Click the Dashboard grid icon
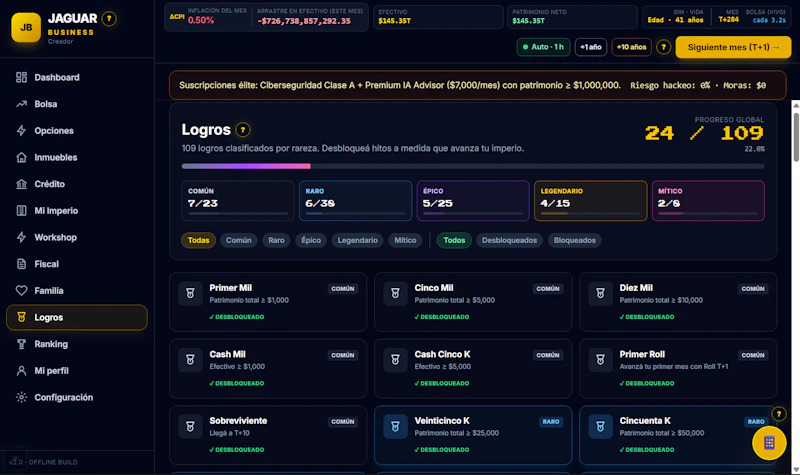The height and width of the screenshot is (475, 800). coord(21,78)
